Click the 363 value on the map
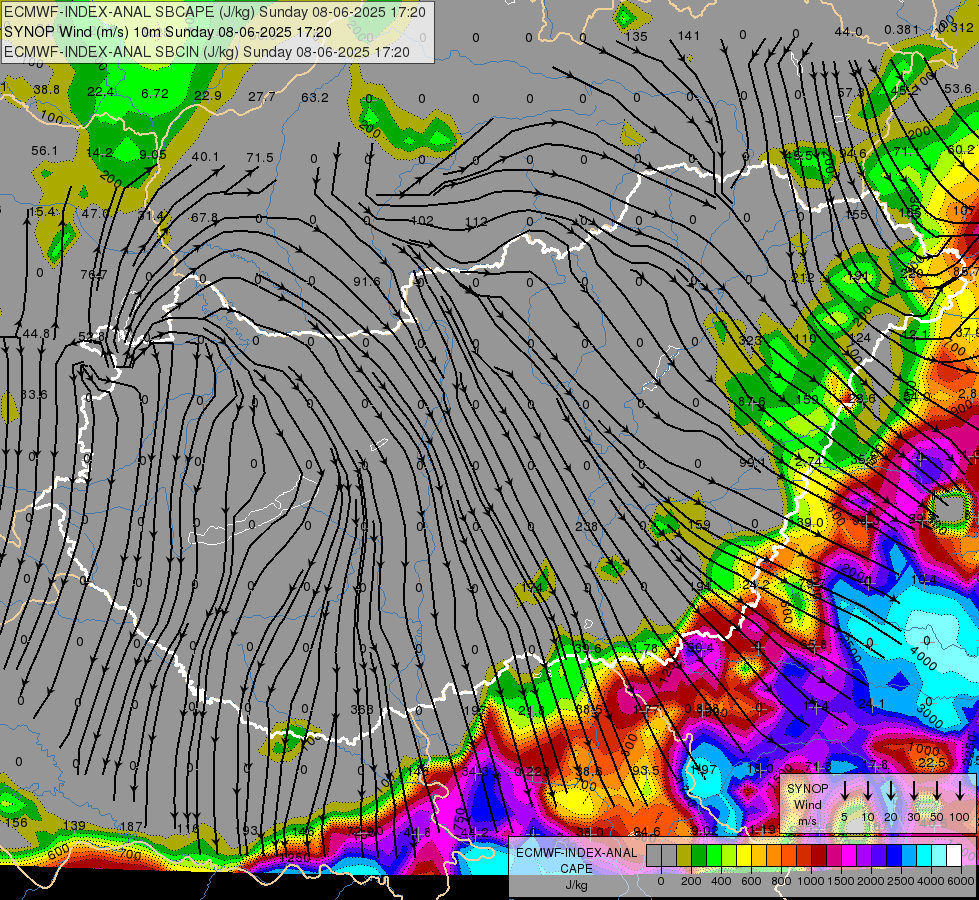Viewport: 979px width, 900px height. tap(362, 710)
